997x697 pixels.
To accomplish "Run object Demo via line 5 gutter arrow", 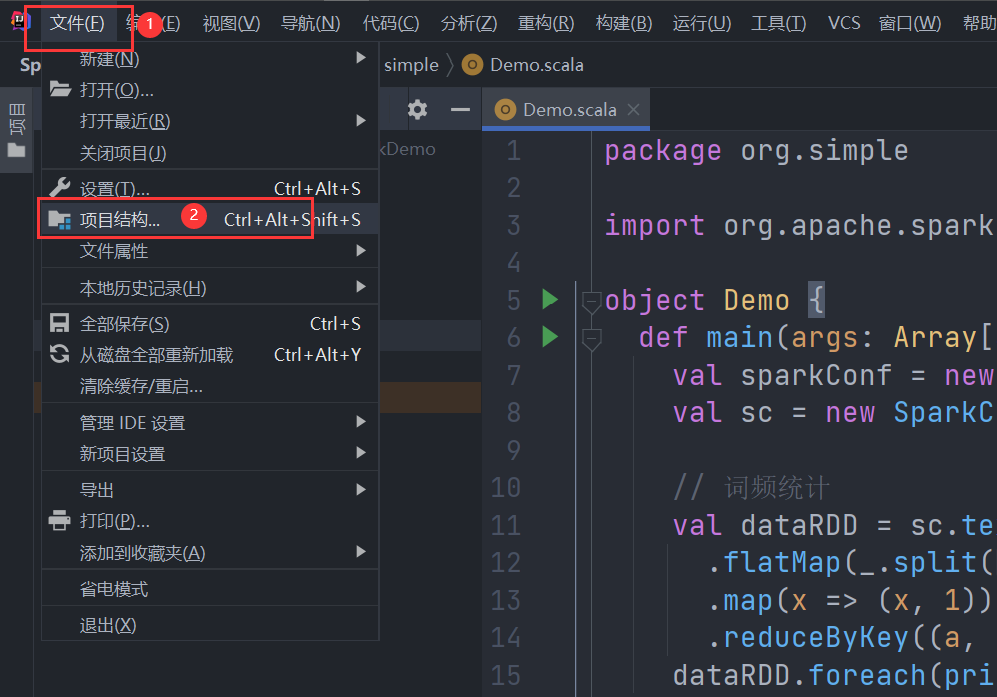I will [550, 299].
